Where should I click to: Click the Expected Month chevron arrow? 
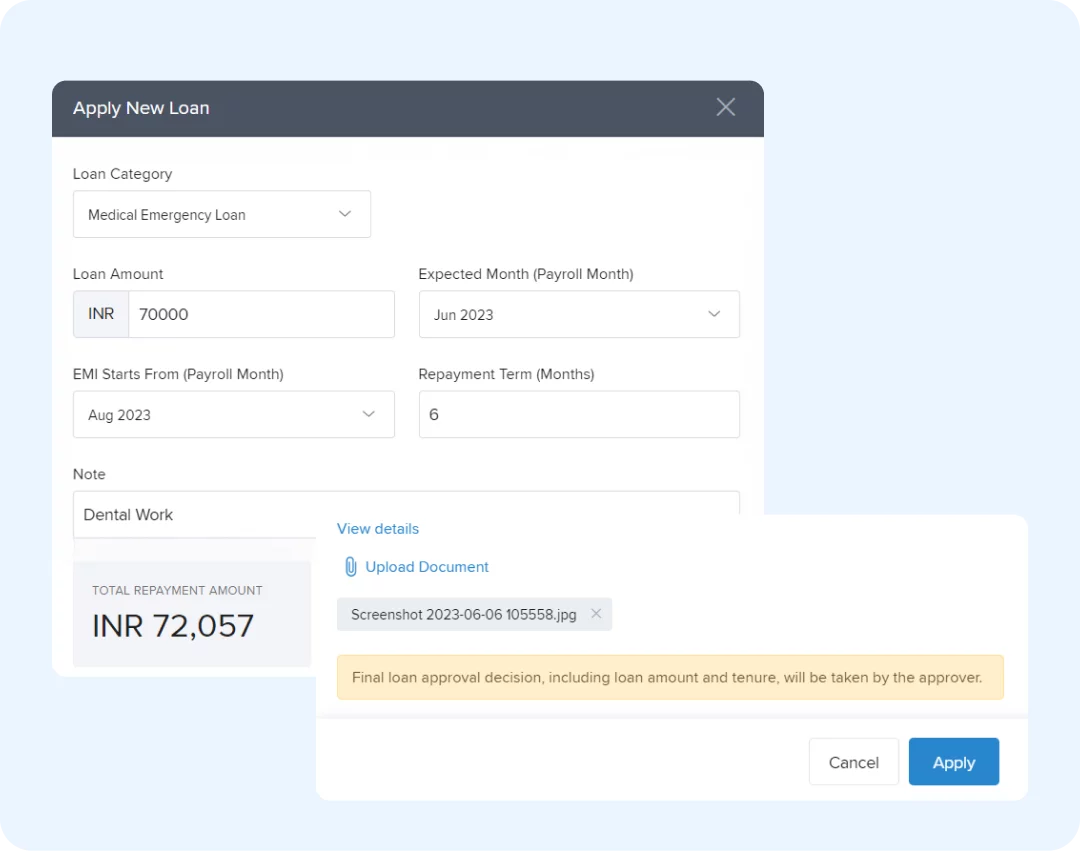(714, 314)
